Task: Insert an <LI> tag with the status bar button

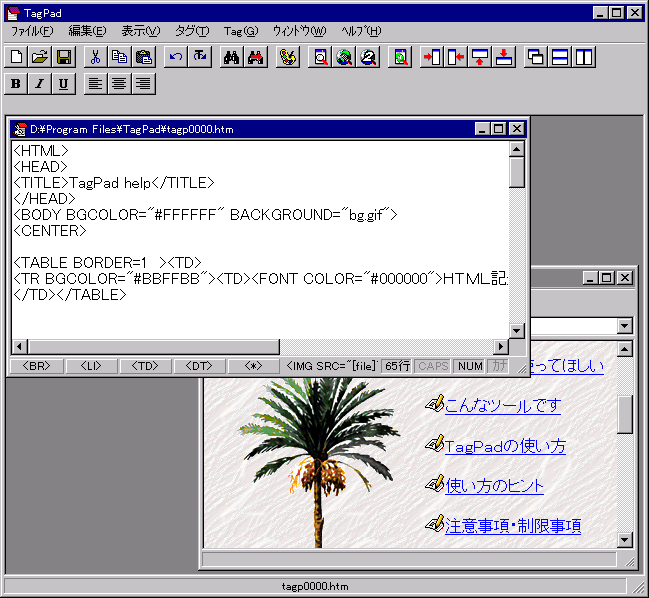Action: coord(91,366)
